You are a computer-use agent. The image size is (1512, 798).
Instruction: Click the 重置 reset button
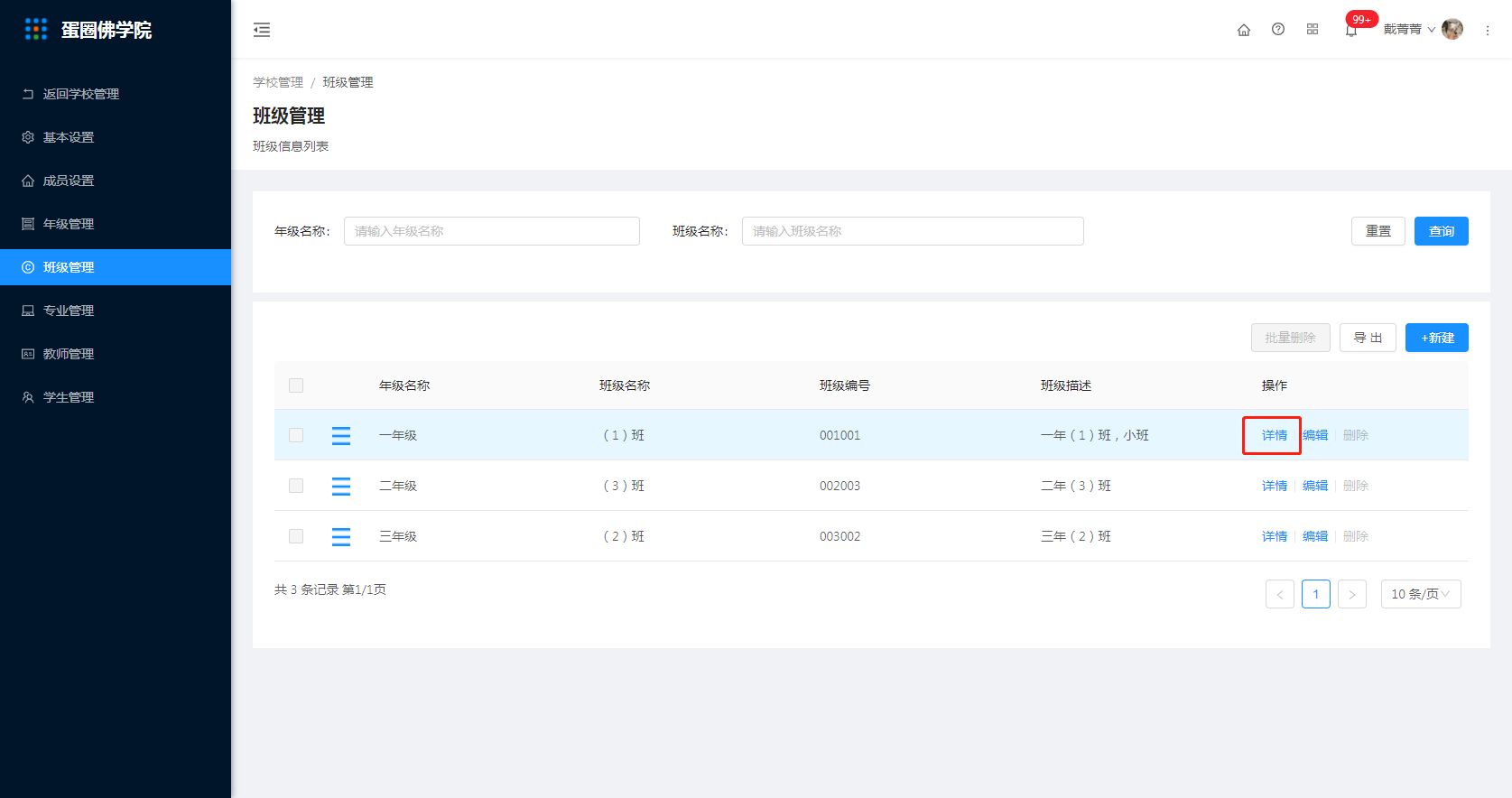coord(1378,231)
